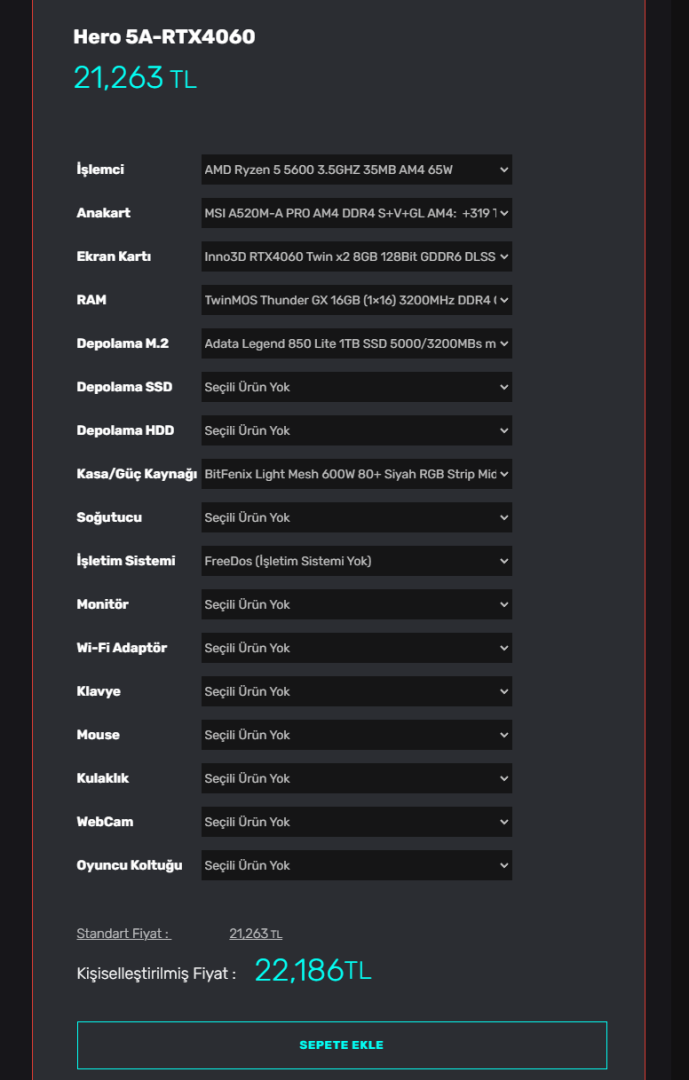Open the Oyuncu Koltuğu dropdown
The image size is (689, 1080).
click(x=356, y=866)
